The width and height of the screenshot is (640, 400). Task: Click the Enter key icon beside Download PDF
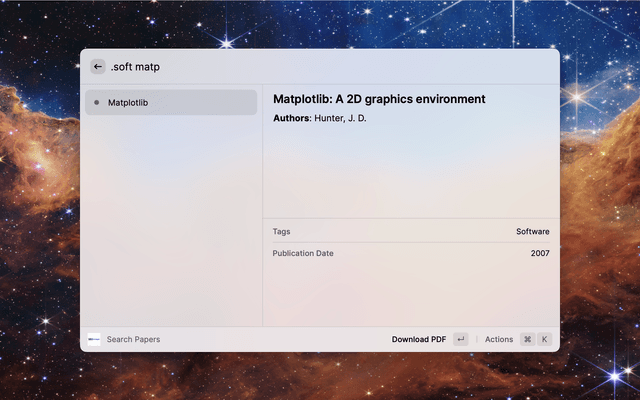460,339
